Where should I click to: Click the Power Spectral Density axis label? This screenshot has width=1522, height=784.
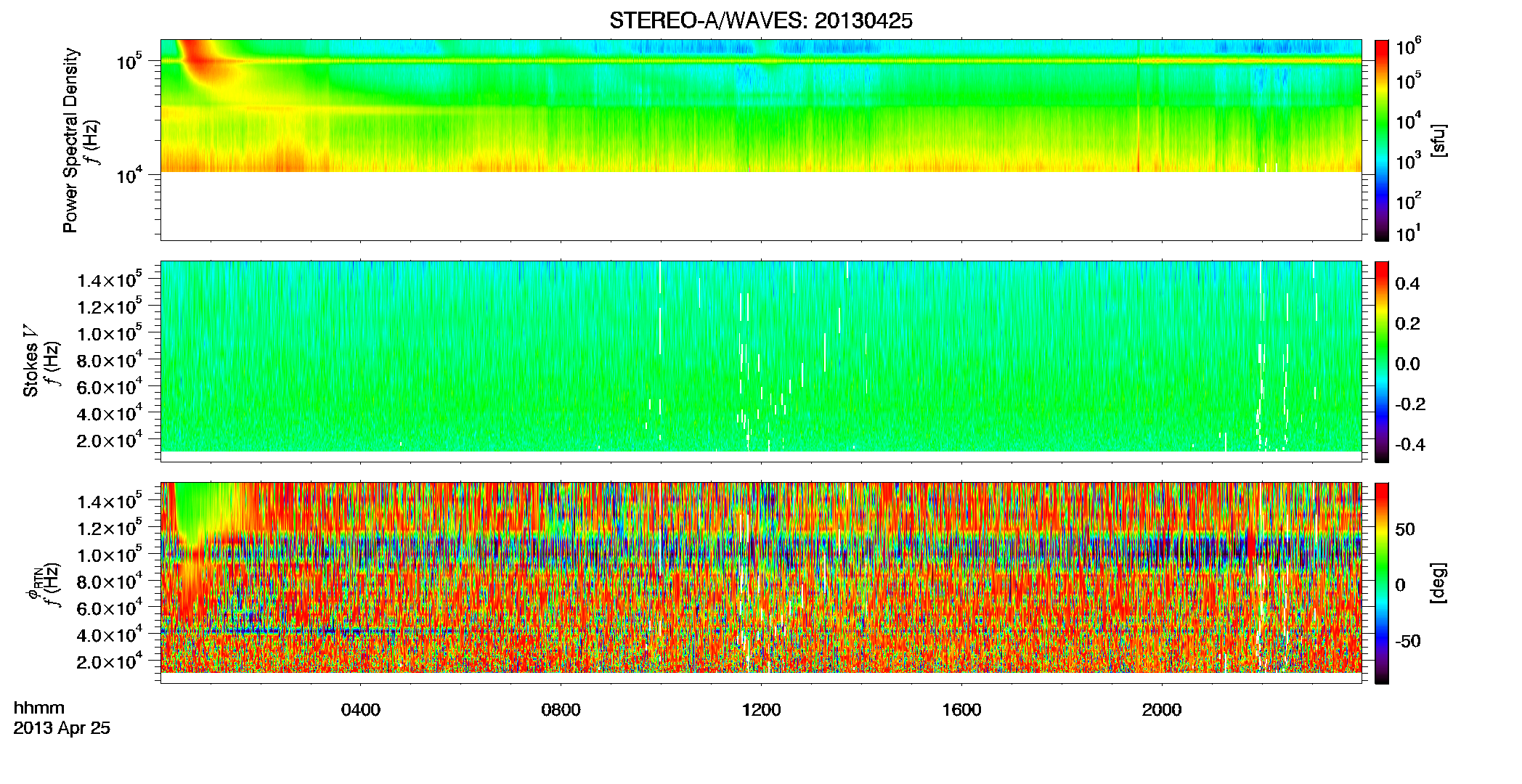pos(70,140)
